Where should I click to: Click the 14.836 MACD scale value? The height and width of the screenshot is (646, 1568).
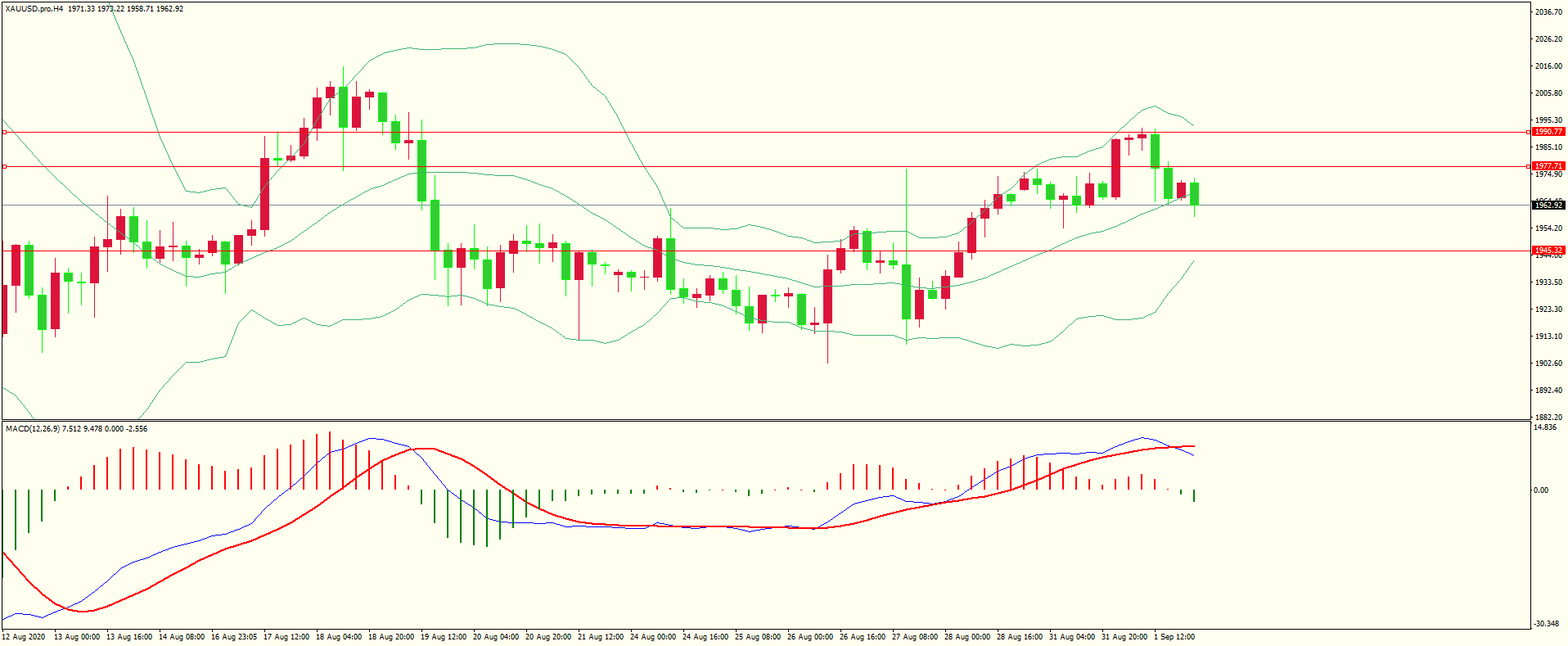[x=1545, y=427]
